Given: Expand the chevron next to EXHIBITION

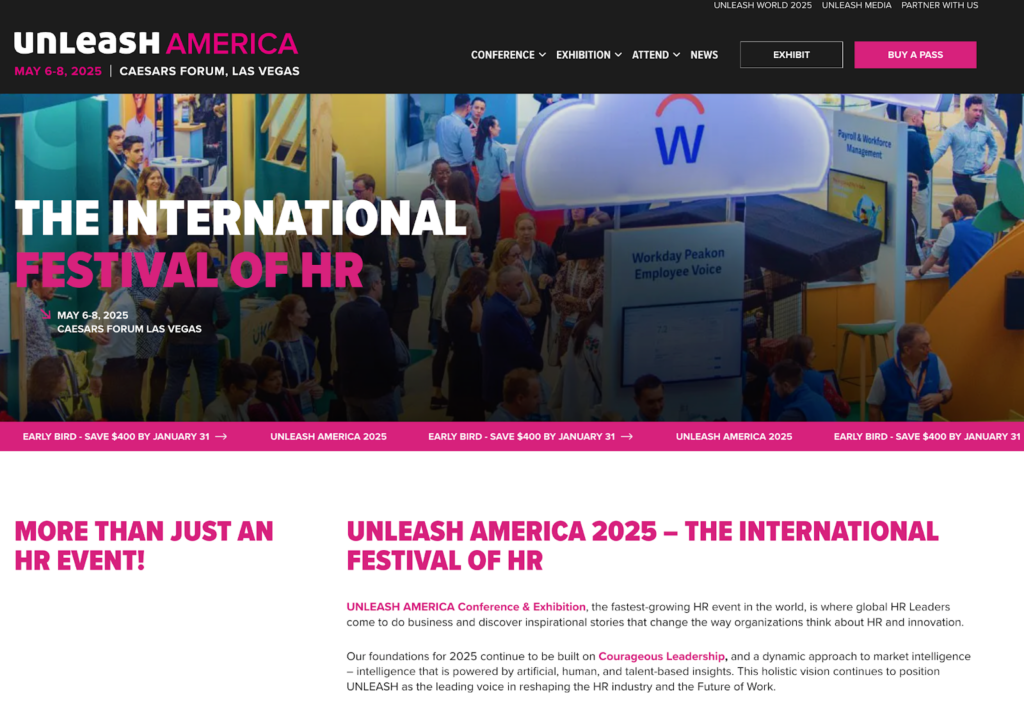Looking at the screenshot, I should click(x=618, y=55).
